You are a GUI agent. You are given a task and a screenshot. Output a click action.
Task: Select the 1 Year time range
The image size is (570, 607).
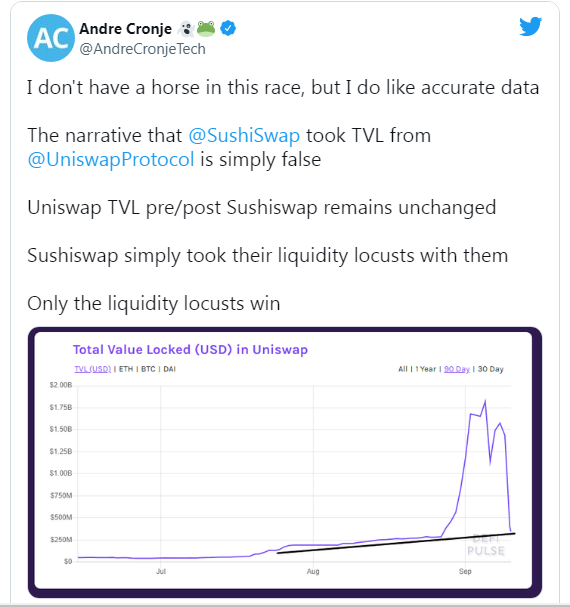click(x=426, y=369)
